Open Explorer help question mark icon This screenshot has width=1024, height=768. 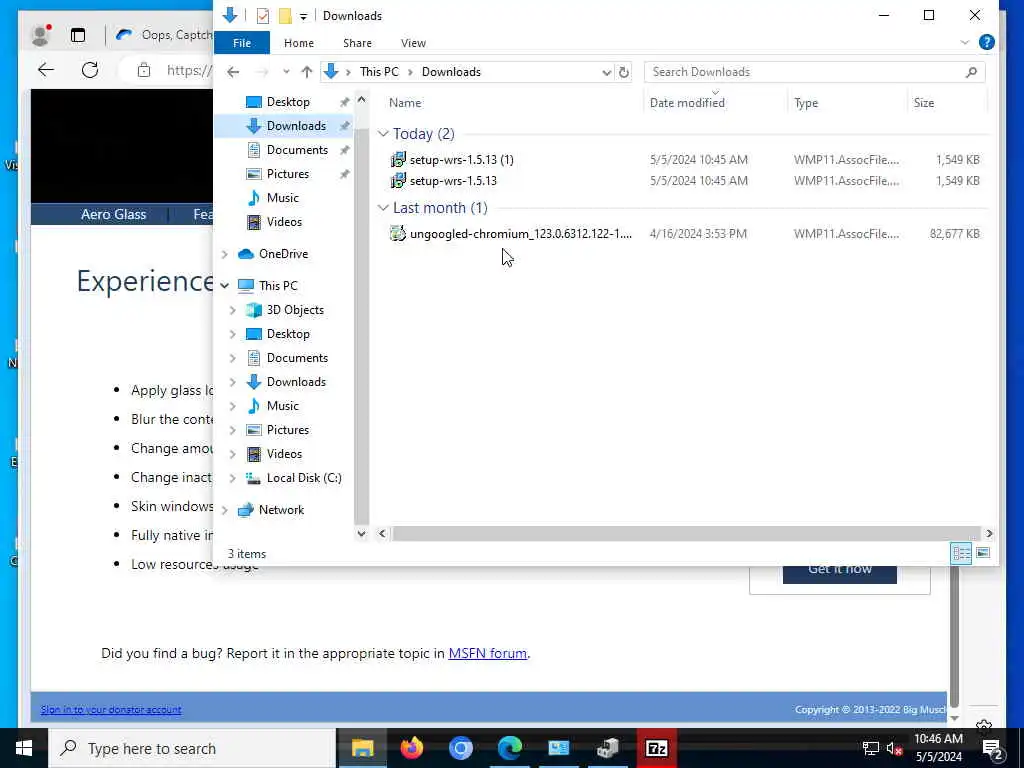tap(987, 42)
